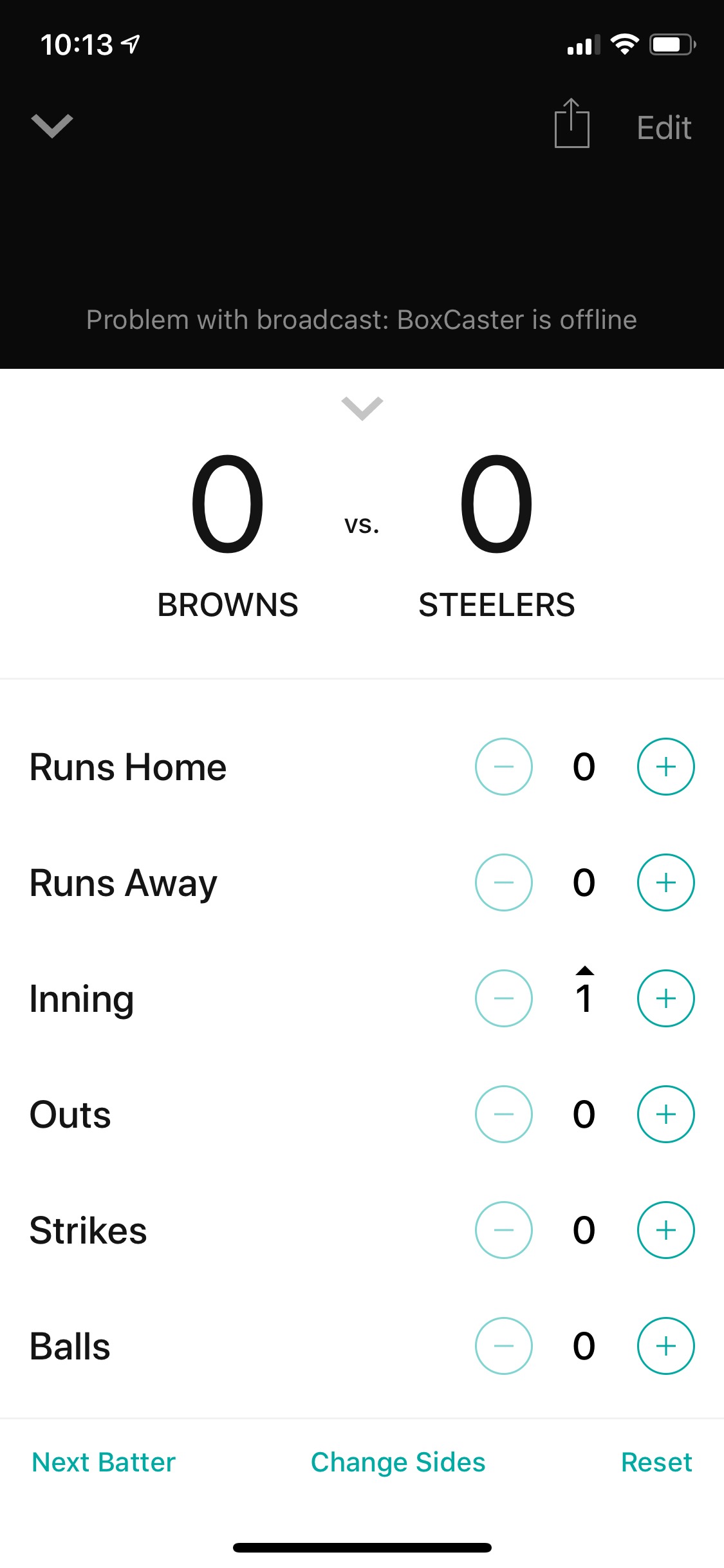
Task: Add one out using plus icon
Action: click(665, 1114)
